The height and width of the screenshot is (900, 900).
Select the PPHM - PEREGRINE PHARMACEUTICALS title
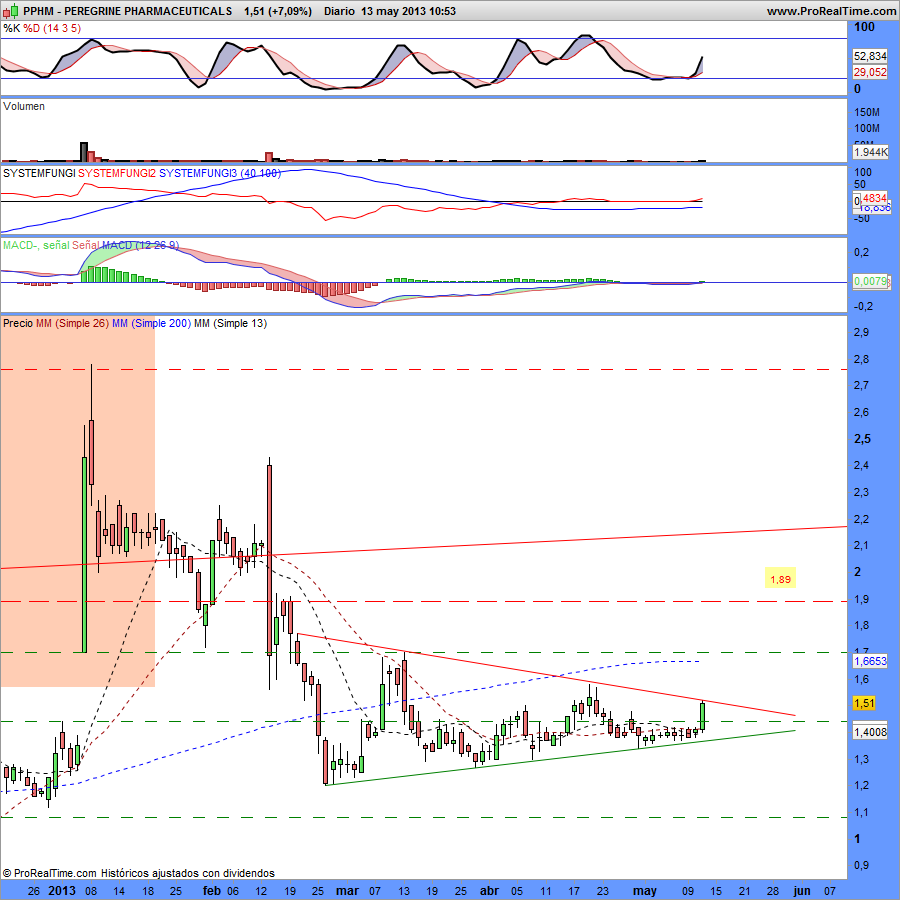pyautogui.click(x=127, y=11)
